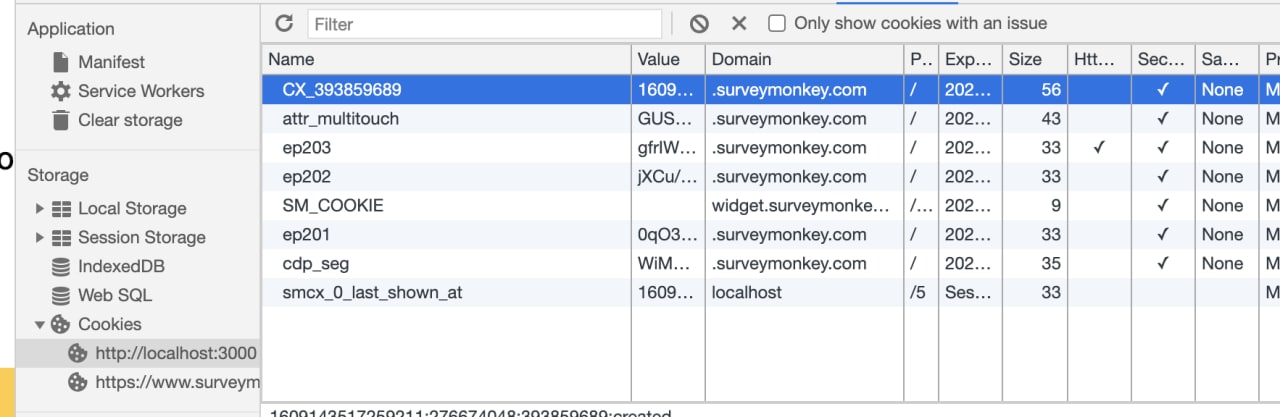The height and width of the screenshot is (417, 1280).
Task: Click the IndexedDB database icon
Action: 62,267
